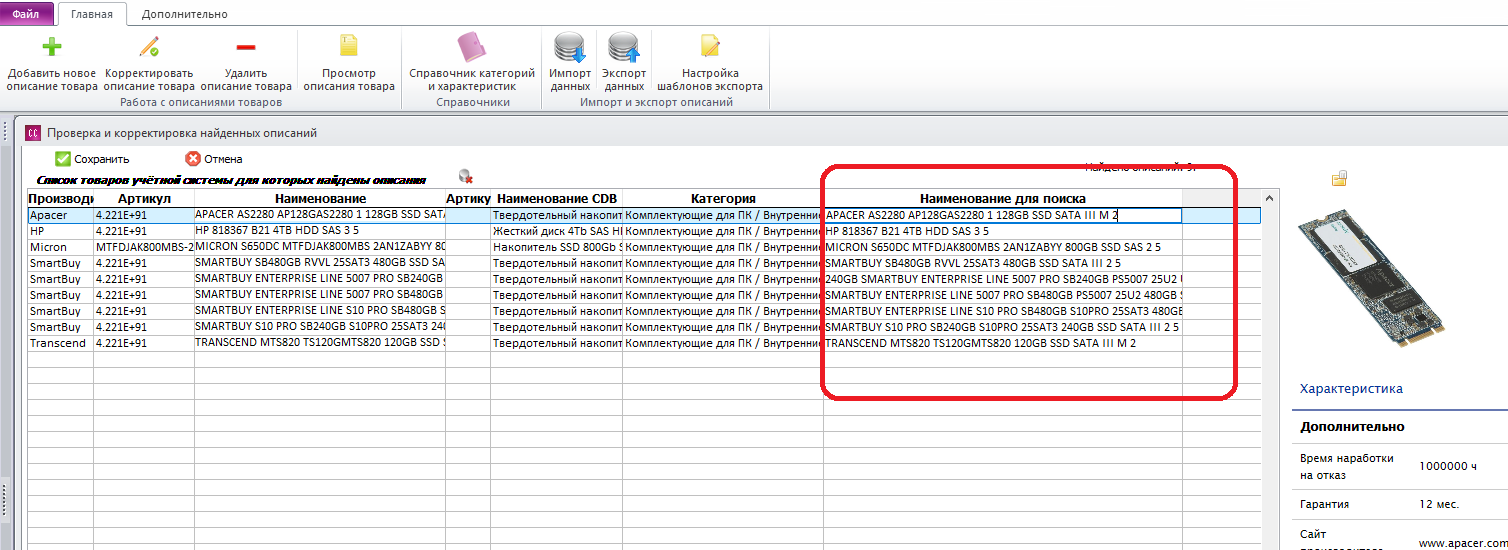This screenshot has width=1508, height=550.
Task: Select the 'Жесткий диск 4Tb SAS' CDB name cell
Action: point(556,231)
